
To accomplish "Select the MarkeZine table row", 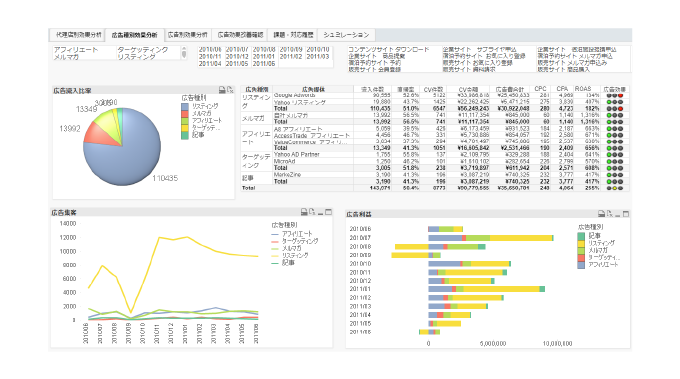I will 435,175.
